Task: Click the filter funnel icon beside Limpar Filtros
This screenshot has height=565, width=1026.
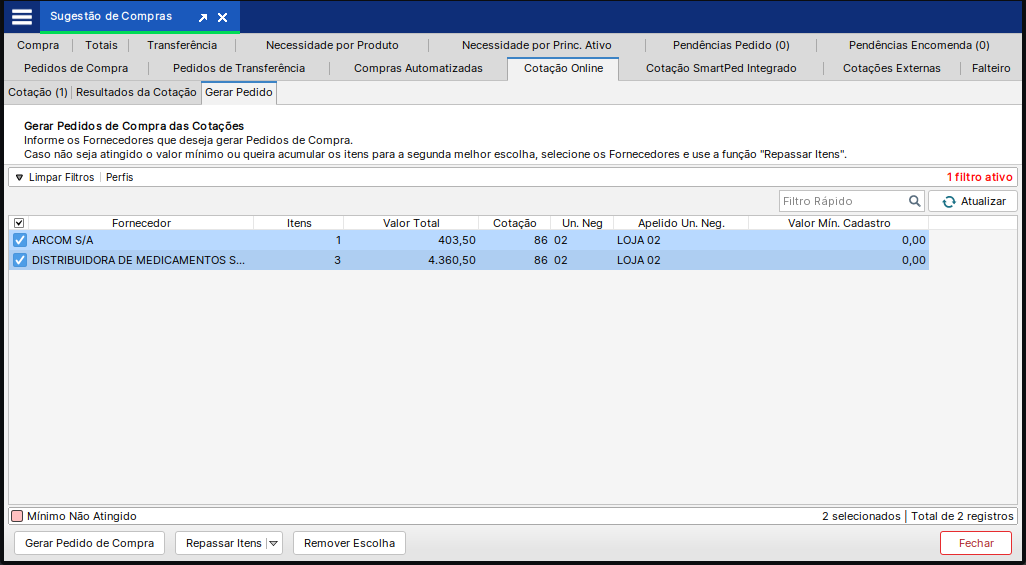Action: 19,177
